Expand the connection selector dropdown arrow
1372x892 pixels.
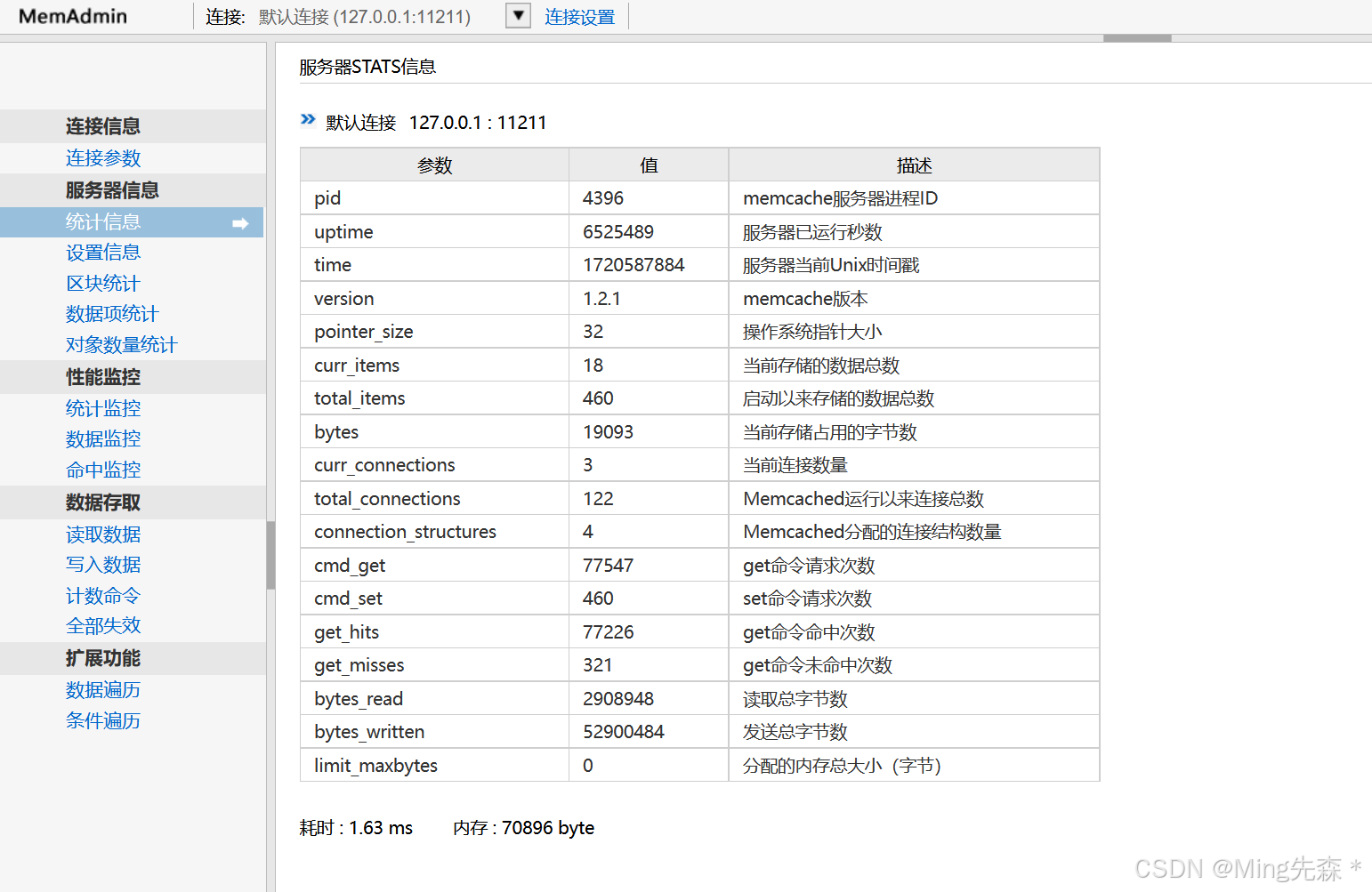click(x=517, y=15)
